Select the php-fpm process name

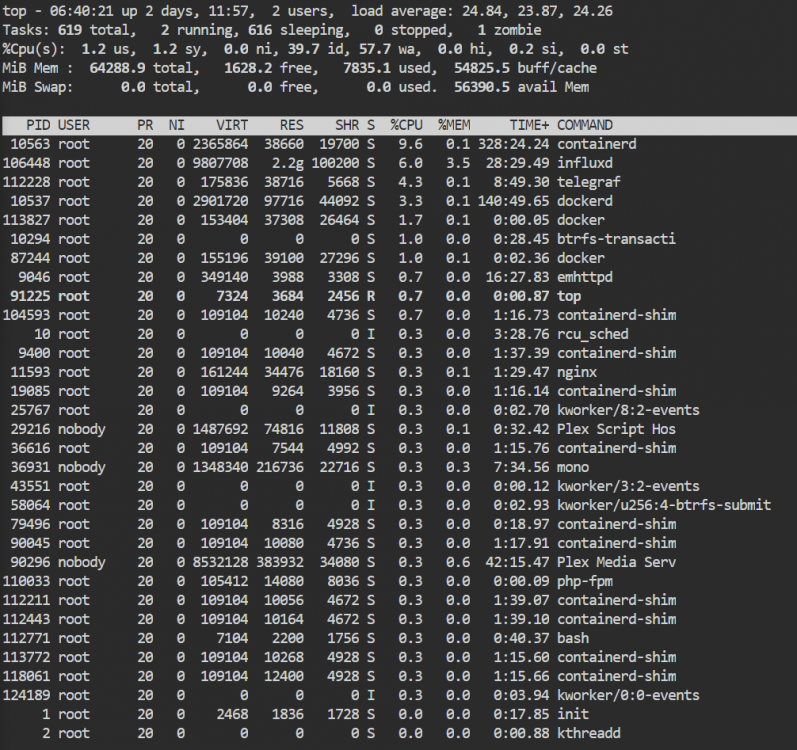tap(585, 581)
